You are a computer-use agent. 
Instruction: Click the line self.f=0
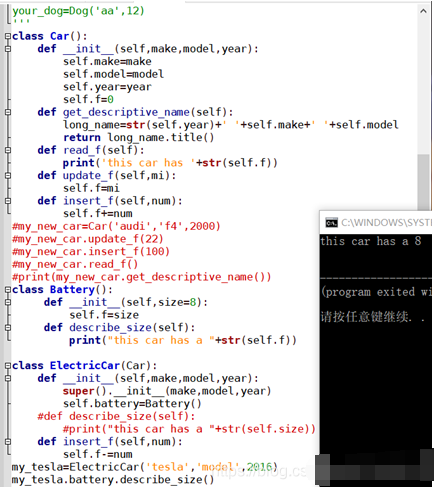pyautogui.click(x=88, y=99)
